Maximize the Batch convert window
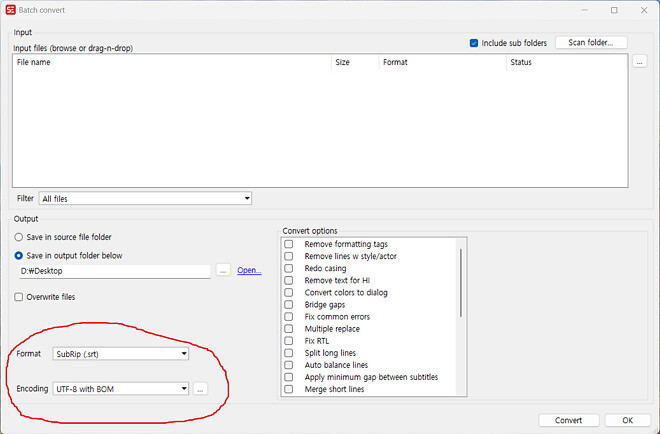660x434 pixels. point(614,10)
